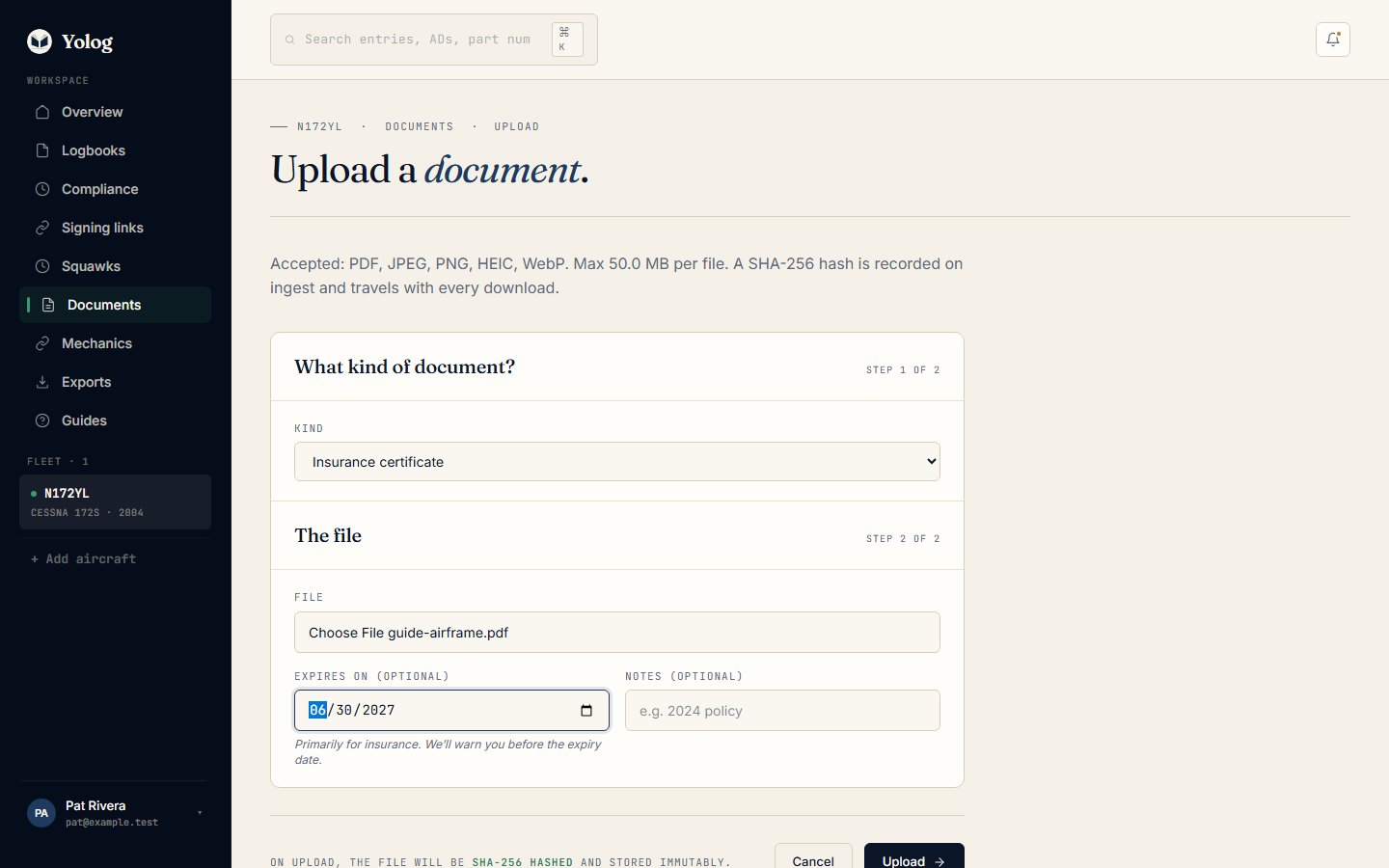Open the notifications bell
1389x868 pixels.
pos(1333,40)
